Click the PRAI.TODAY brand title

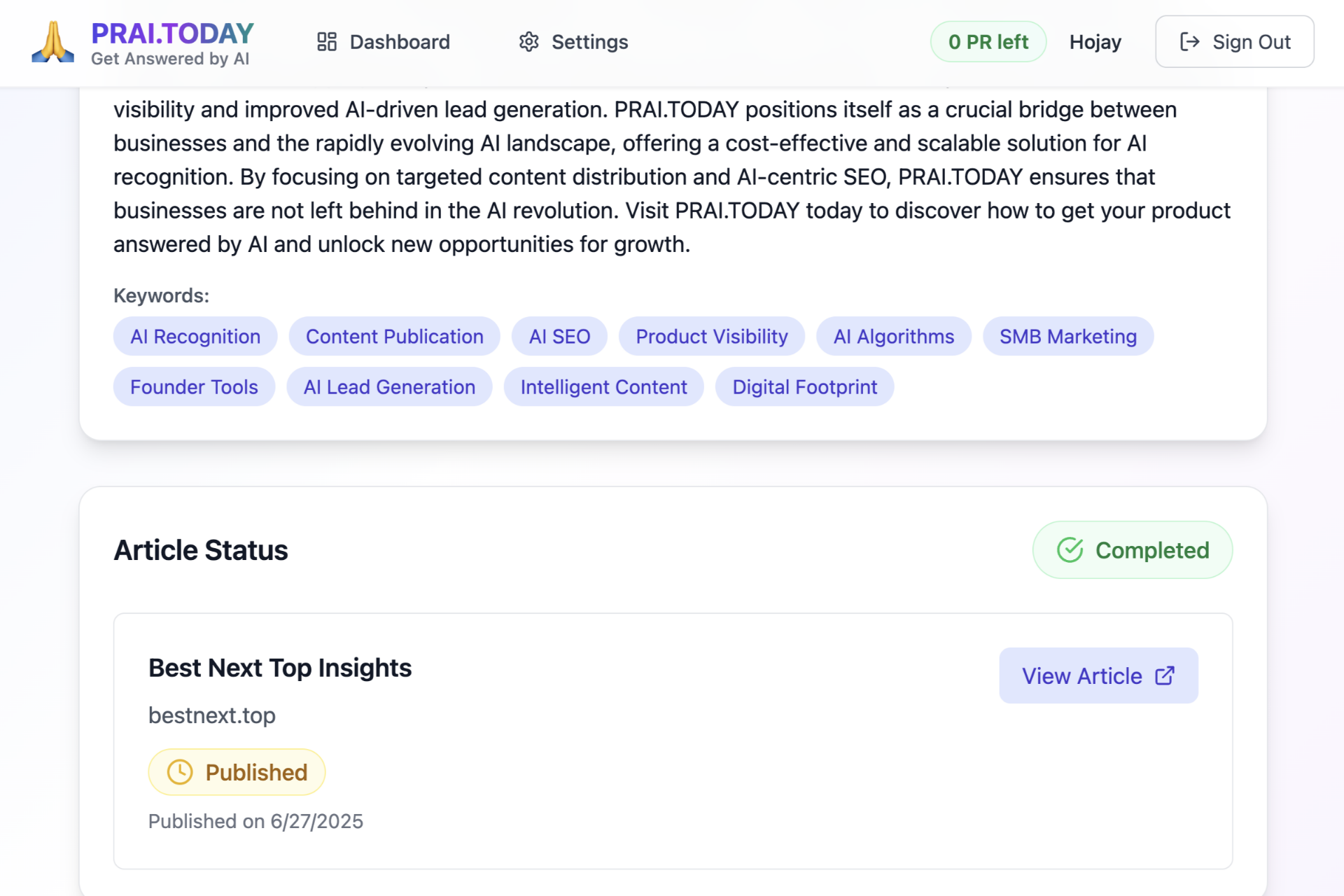point(172,34)
